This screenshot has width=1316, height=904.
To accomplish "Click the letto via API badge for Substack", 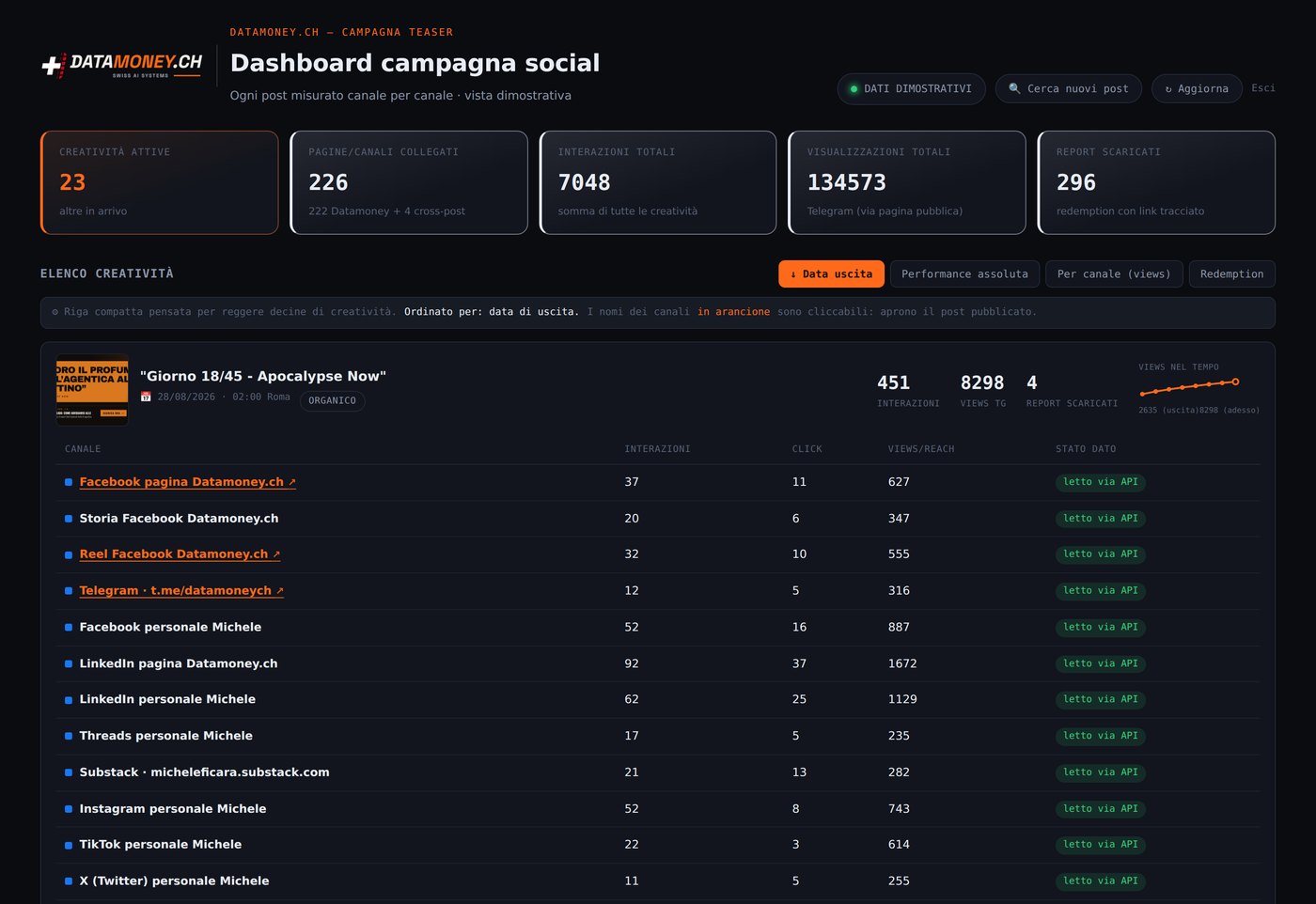I will [1101, 773].
